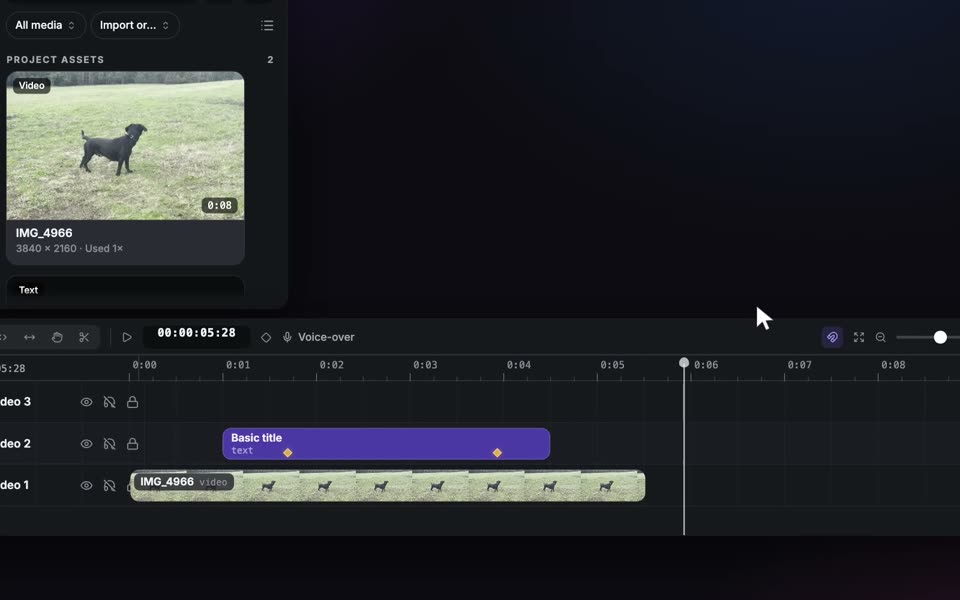Select the Basic title text clip
Screen dimensions: 960x600
click(x=386, y=444)
